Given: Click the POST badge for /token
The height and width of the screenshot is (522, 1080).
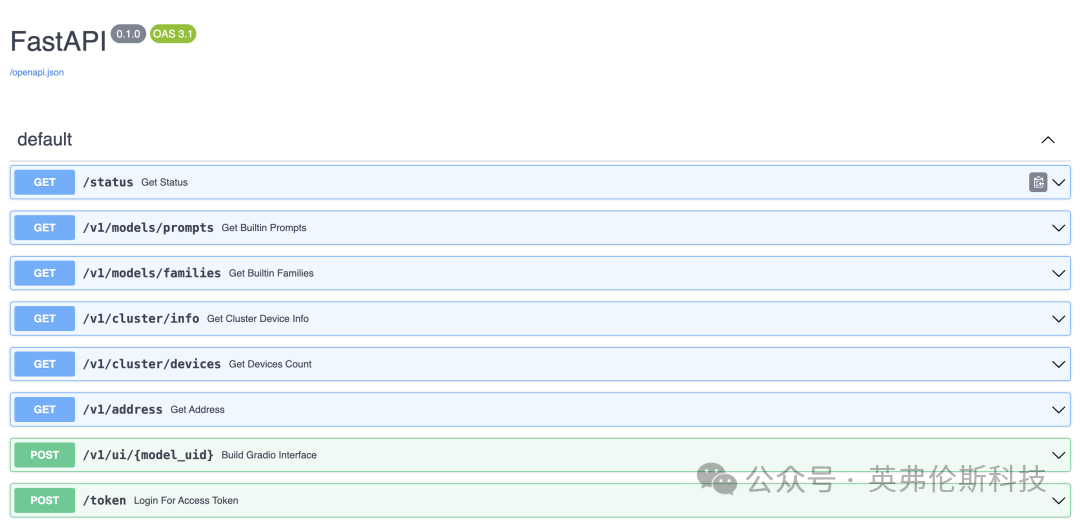Looking at the screenshot, I should point(45,501).
